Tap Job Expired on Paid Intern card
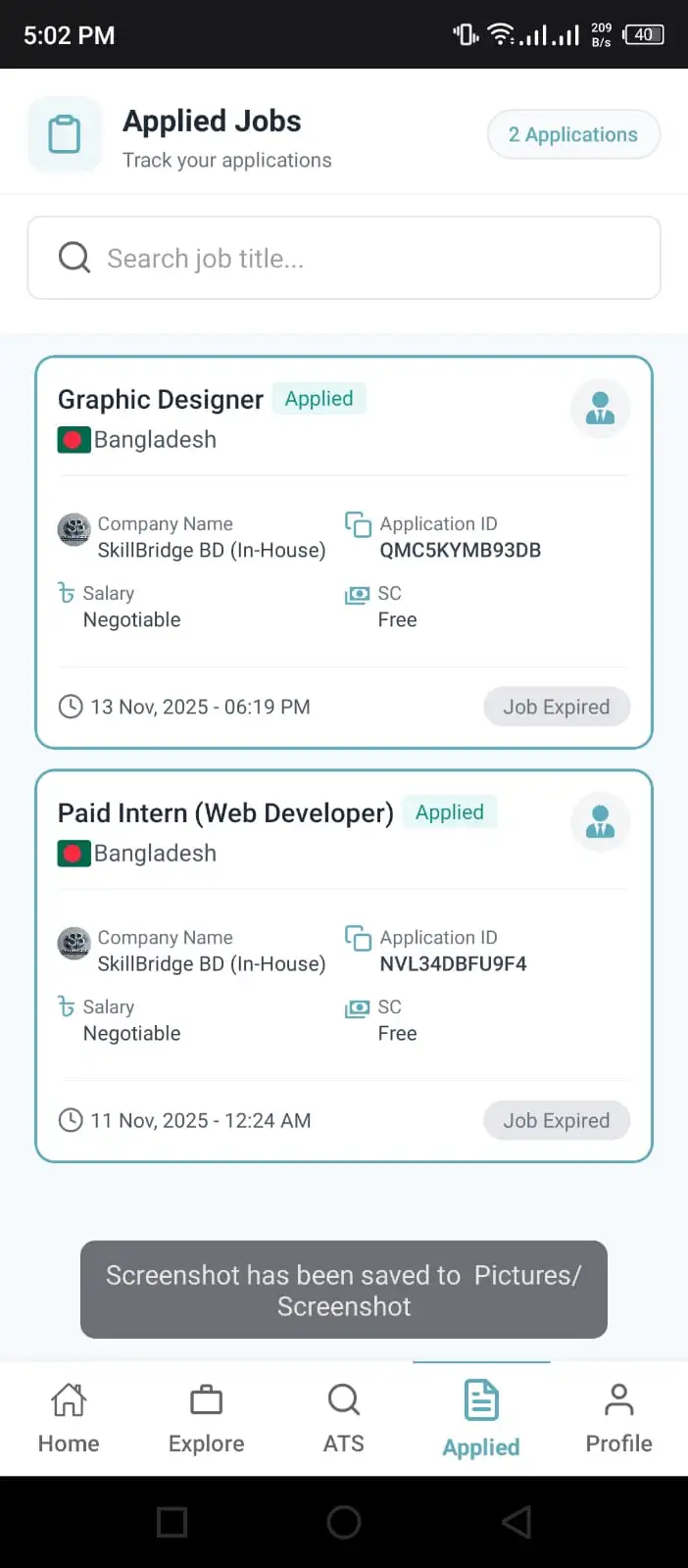688x1568 pixels. [557, 1120]
